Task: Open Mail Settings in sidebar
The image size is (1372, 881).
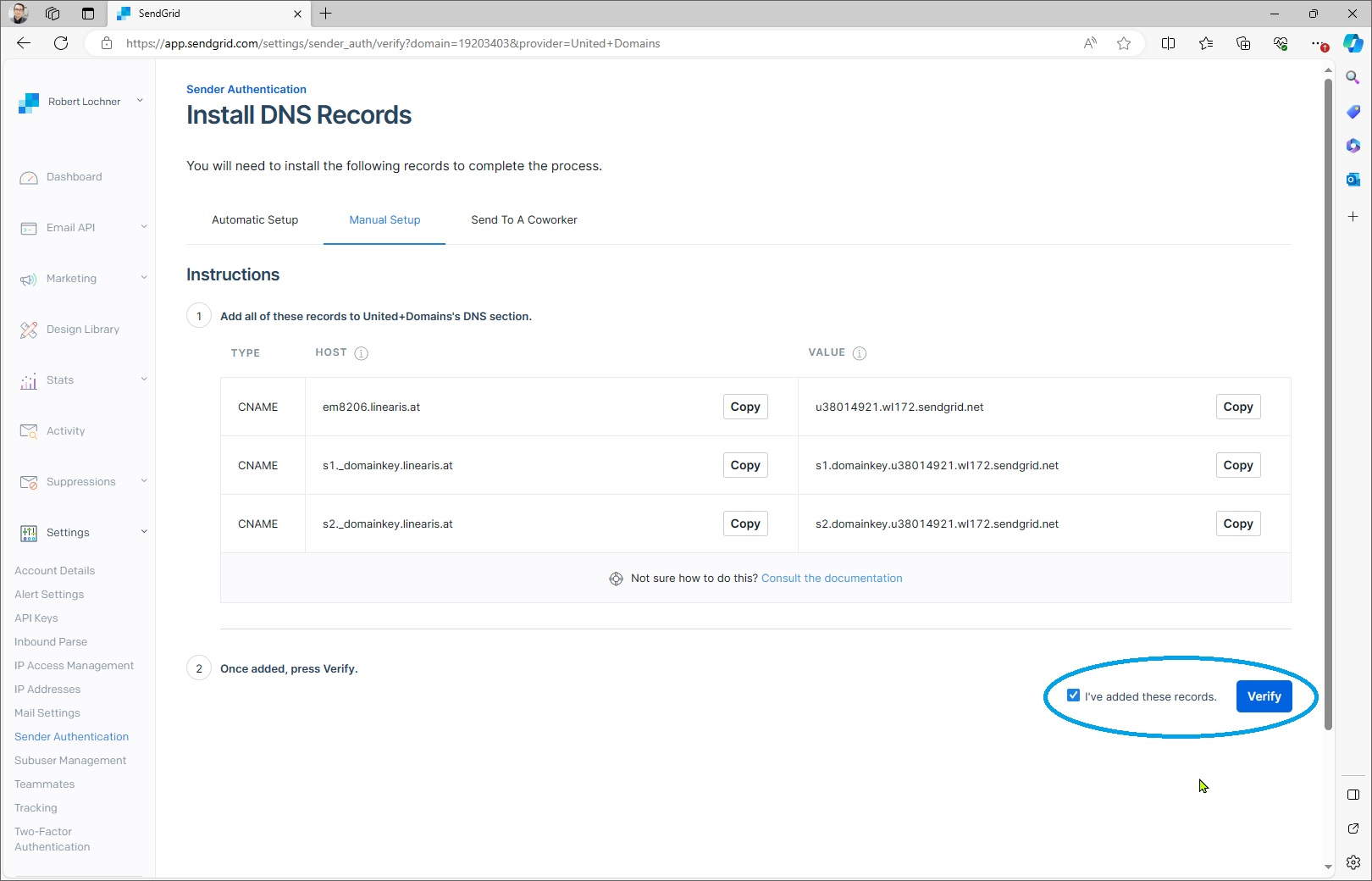Action: pyautogui.click(x=47, y=713)
